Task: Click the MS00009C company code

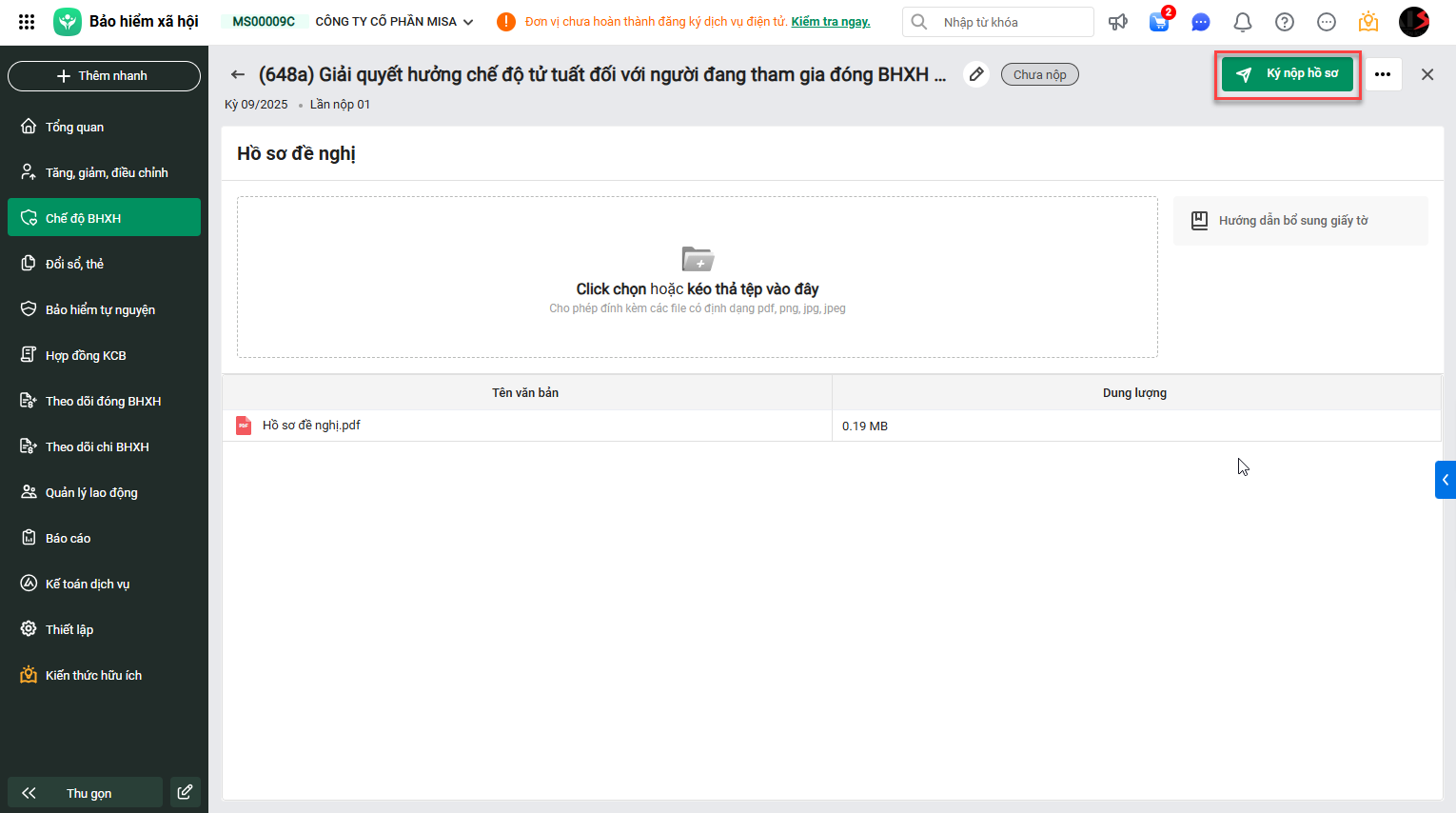Action: pos(264,22)
